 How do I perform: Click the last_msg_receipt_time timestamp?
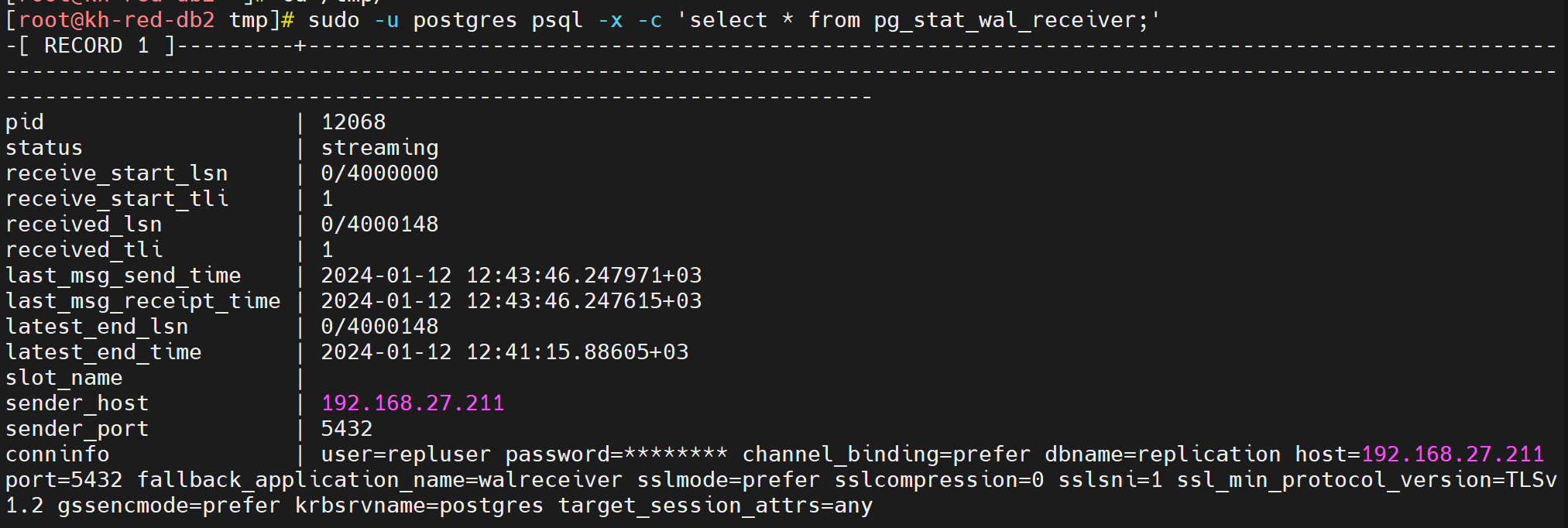(x=512, y=301)
